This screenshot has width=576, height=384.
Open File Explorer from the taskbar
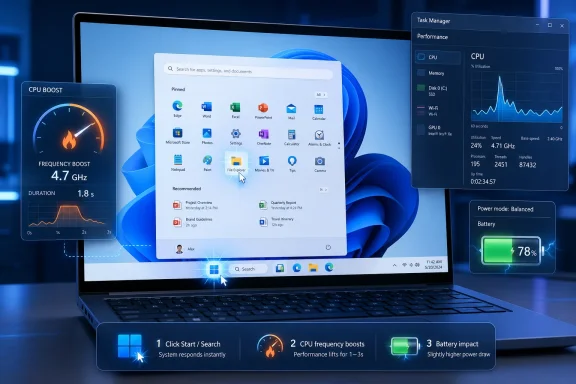tap(313, 268)
